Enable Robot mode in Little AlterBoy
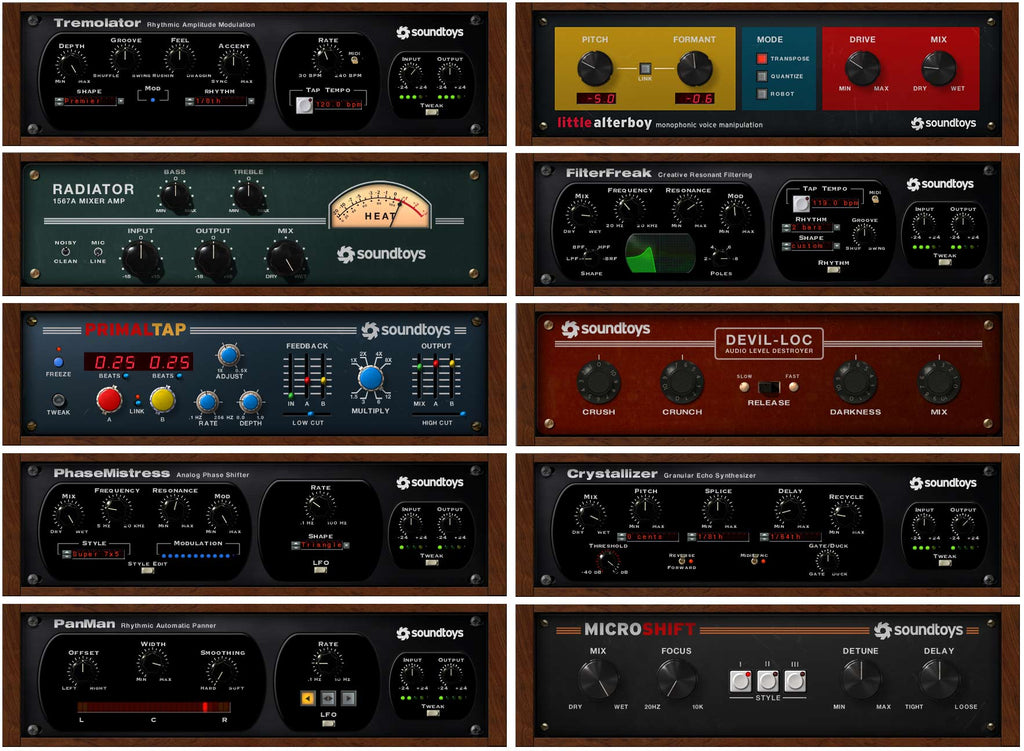Viewport: 1024px width, 751px height. tap(761, 94)
